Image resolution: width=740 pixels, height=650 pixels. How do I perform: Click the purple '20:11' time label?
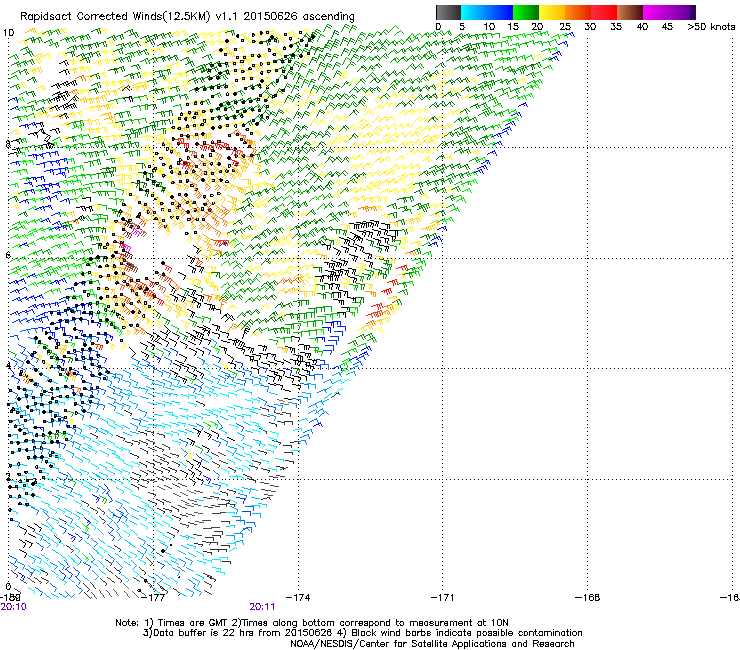262,607
